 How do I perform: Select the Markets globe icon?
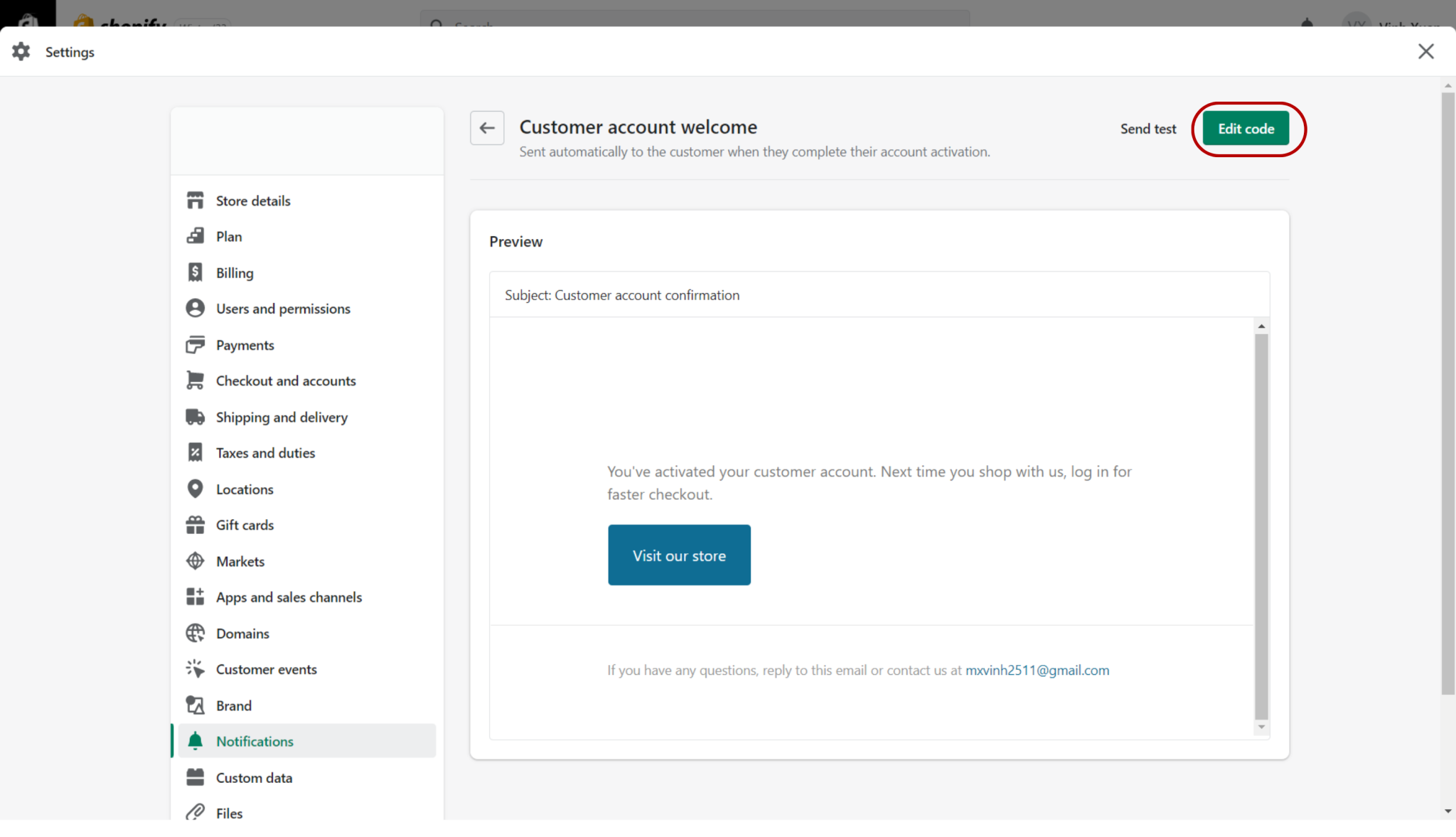click(x=195, y=560)
